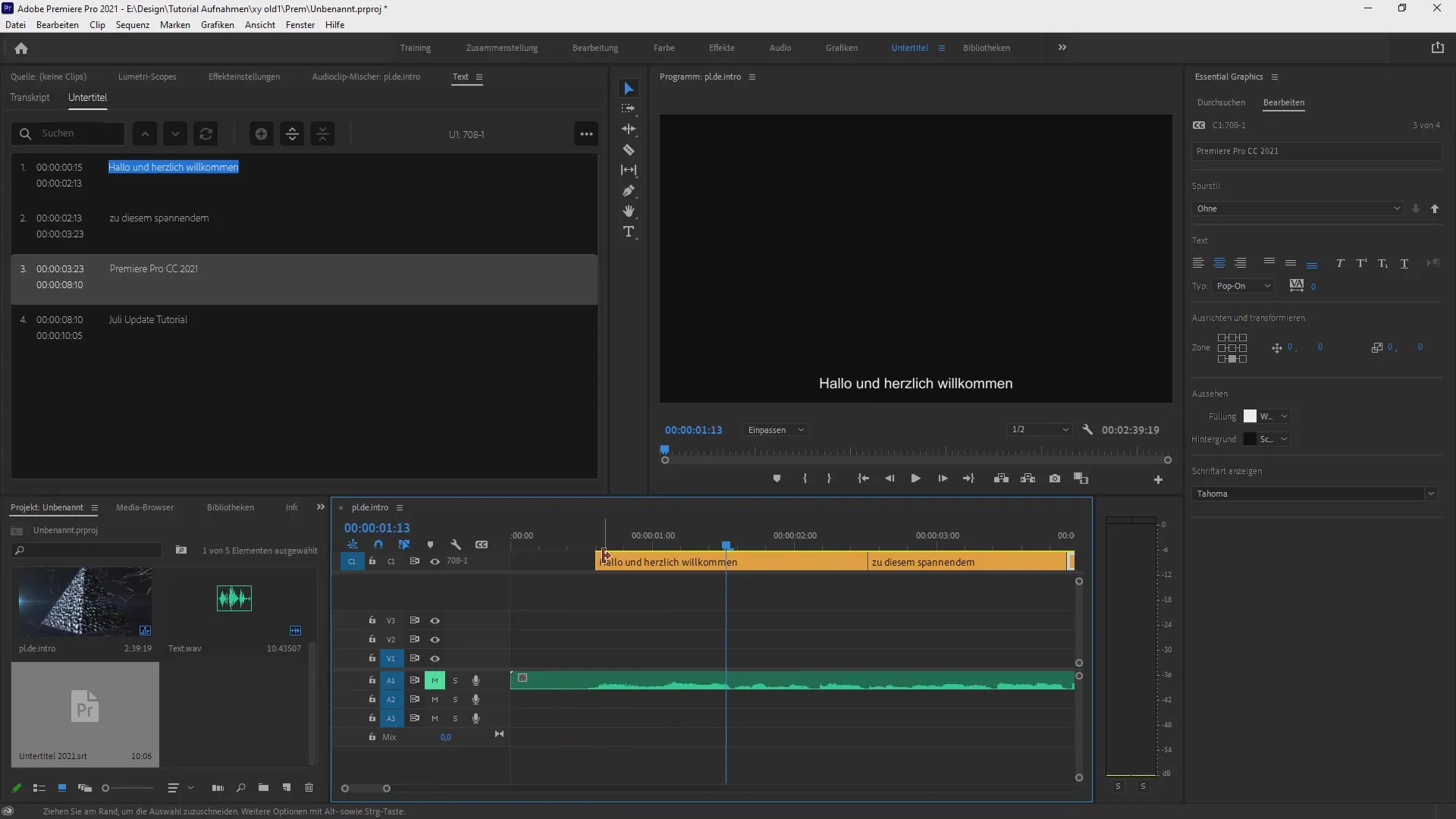Viewport: 1456px width, 819px height.
Task: Click the quick export share icon
Action: 1437,48
